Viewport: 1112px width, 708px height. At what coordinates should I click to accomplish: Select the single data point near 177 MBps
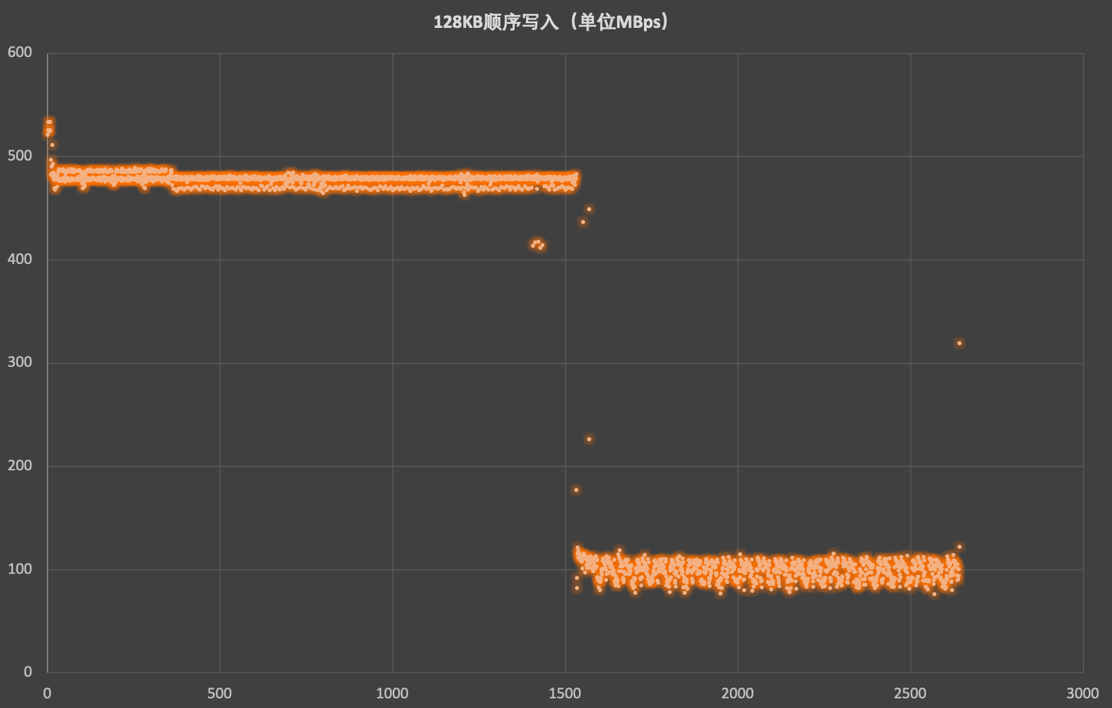pos(576,490)
